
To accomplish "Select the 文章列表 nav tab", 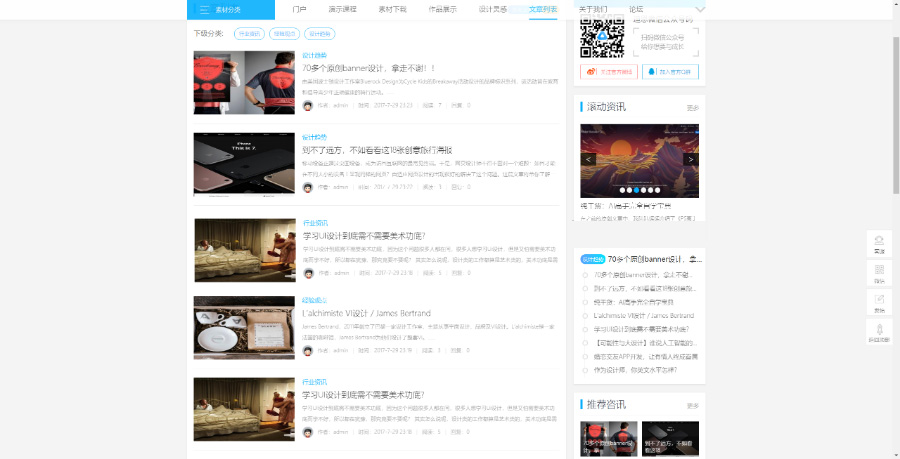I will click(x=543, y=9).
